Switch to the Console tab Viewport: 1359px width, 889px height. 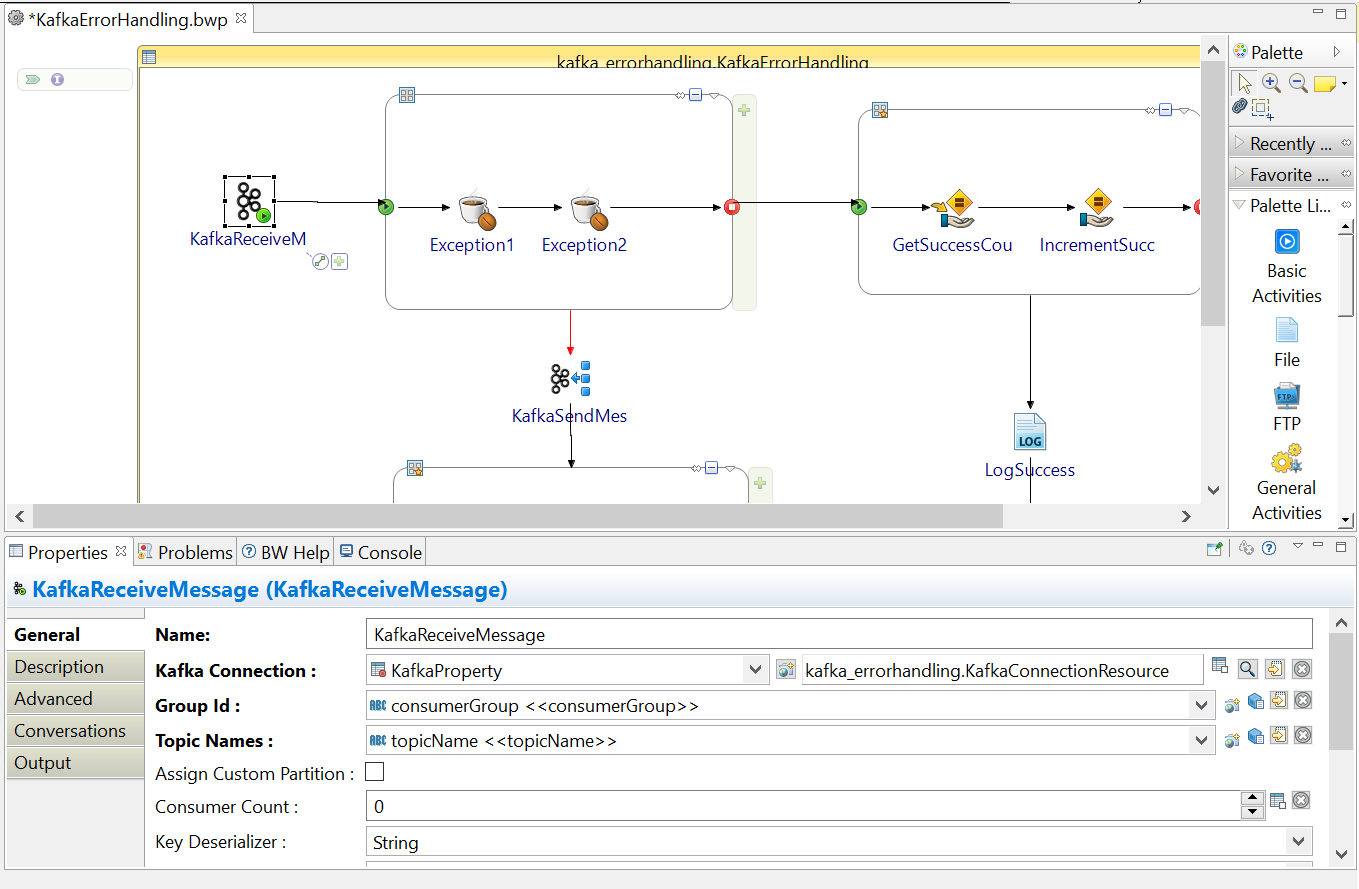point(381,552)
